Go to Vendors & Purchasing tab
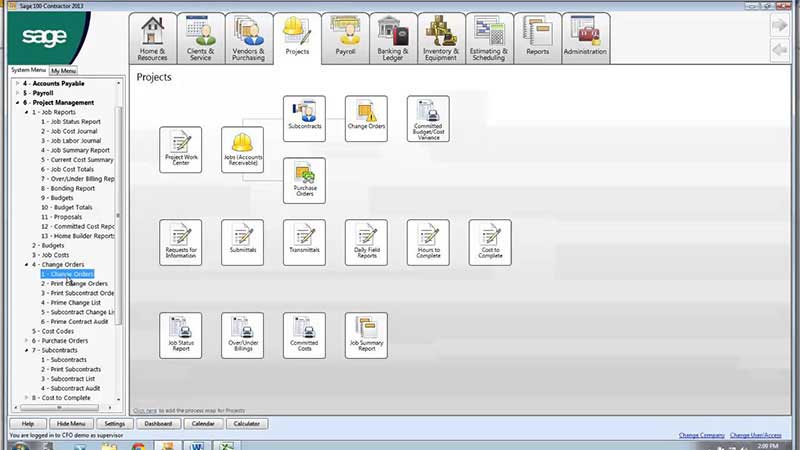The width and height of the screenshot is (800, 450). pos(249,38)
